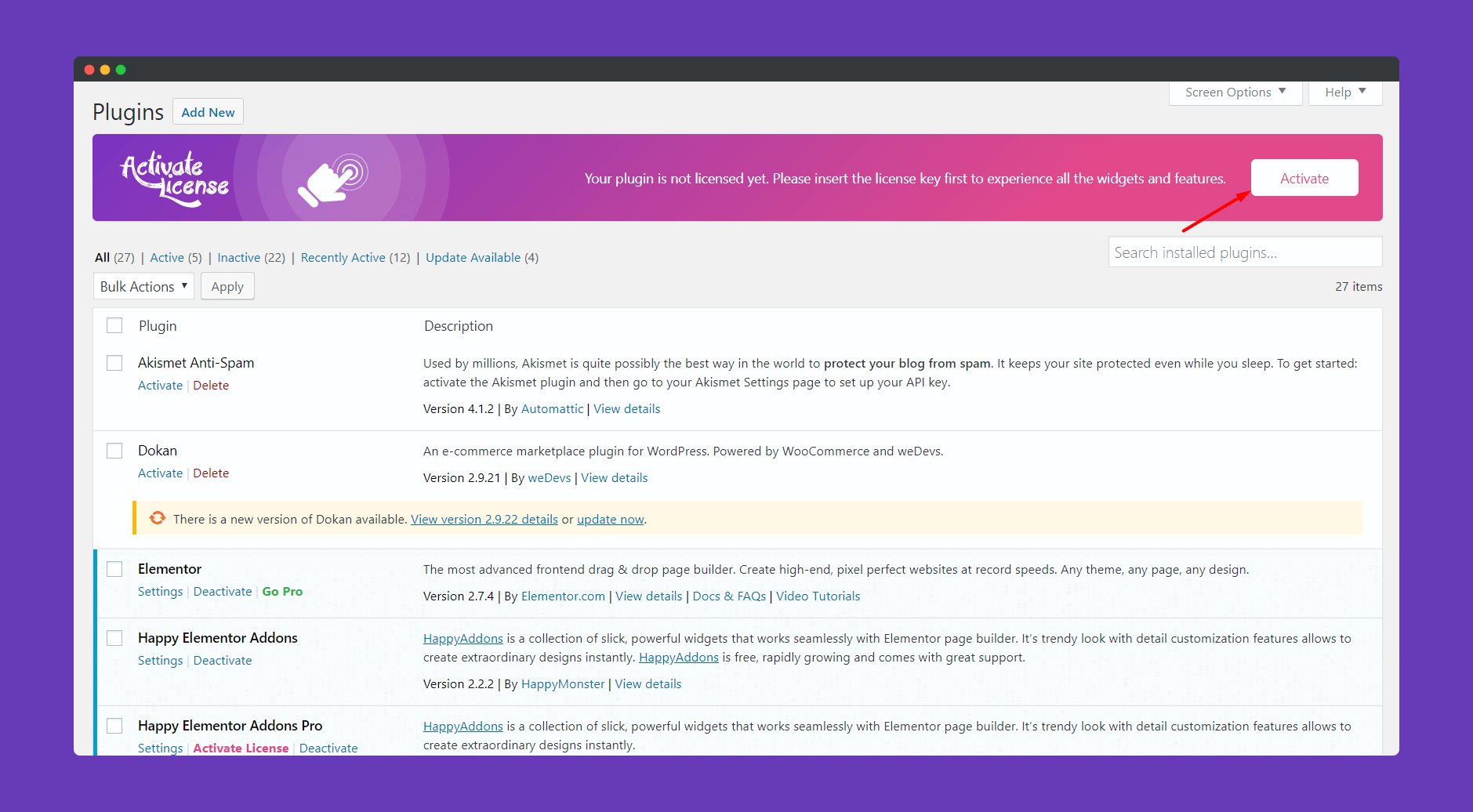Viewport: 1473px width, 812px height.
Task: Show Update Available (4) plugins
Action: coord(482,257)
